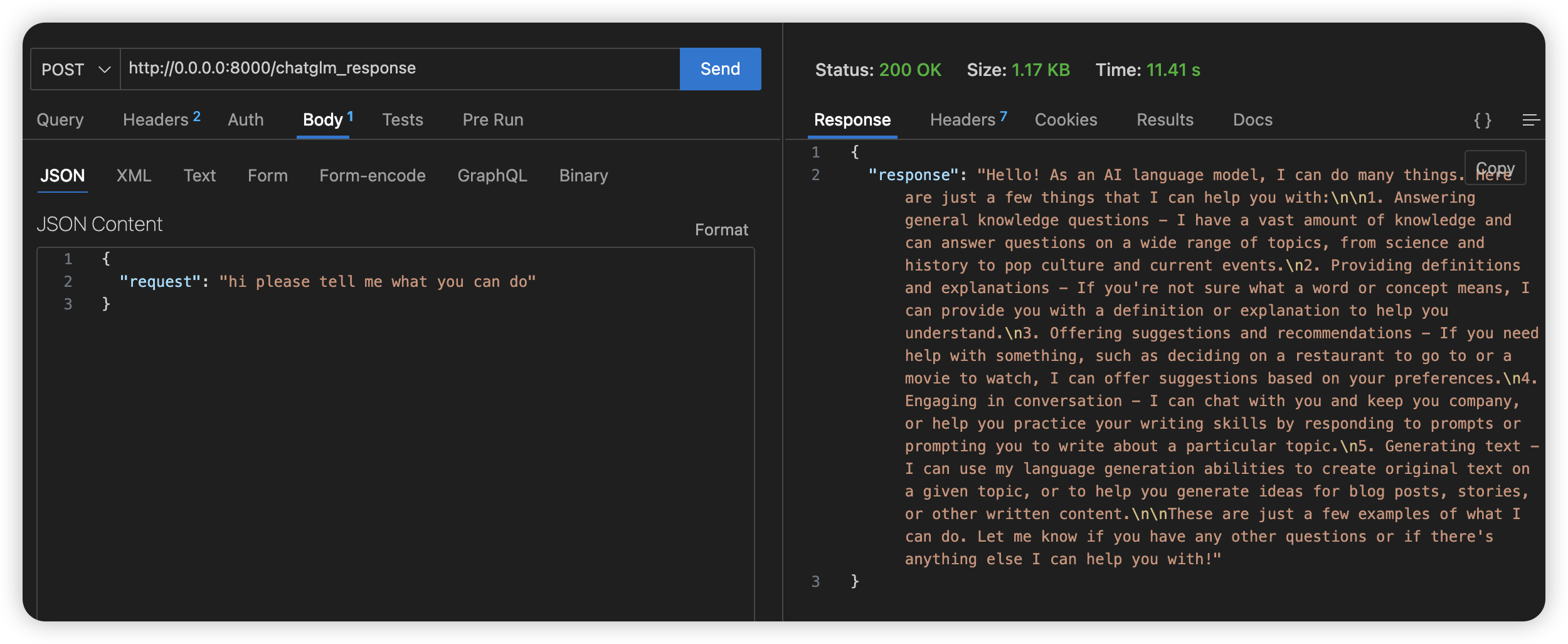Click the Size 1.17 KB text
1568x644 pixels.
[1019, 70]
